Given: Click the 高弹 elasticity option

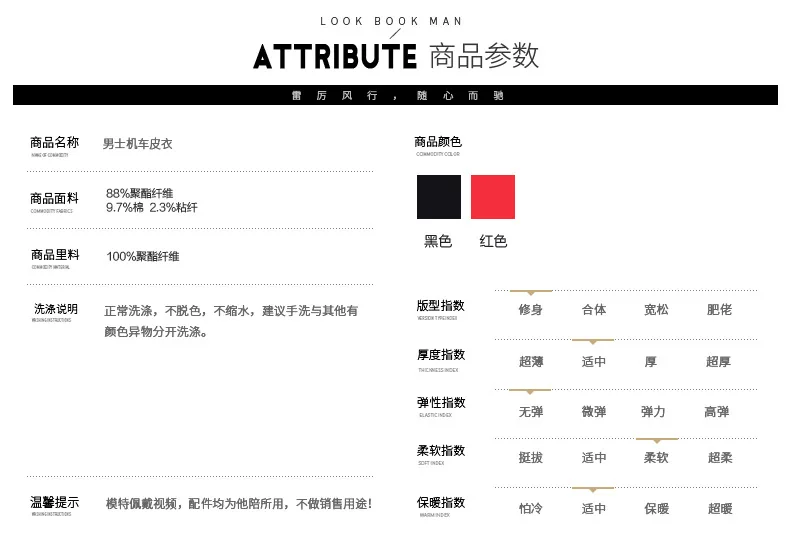Looking at the screenshot, I should pyautogui.click(x=716, y=412).
